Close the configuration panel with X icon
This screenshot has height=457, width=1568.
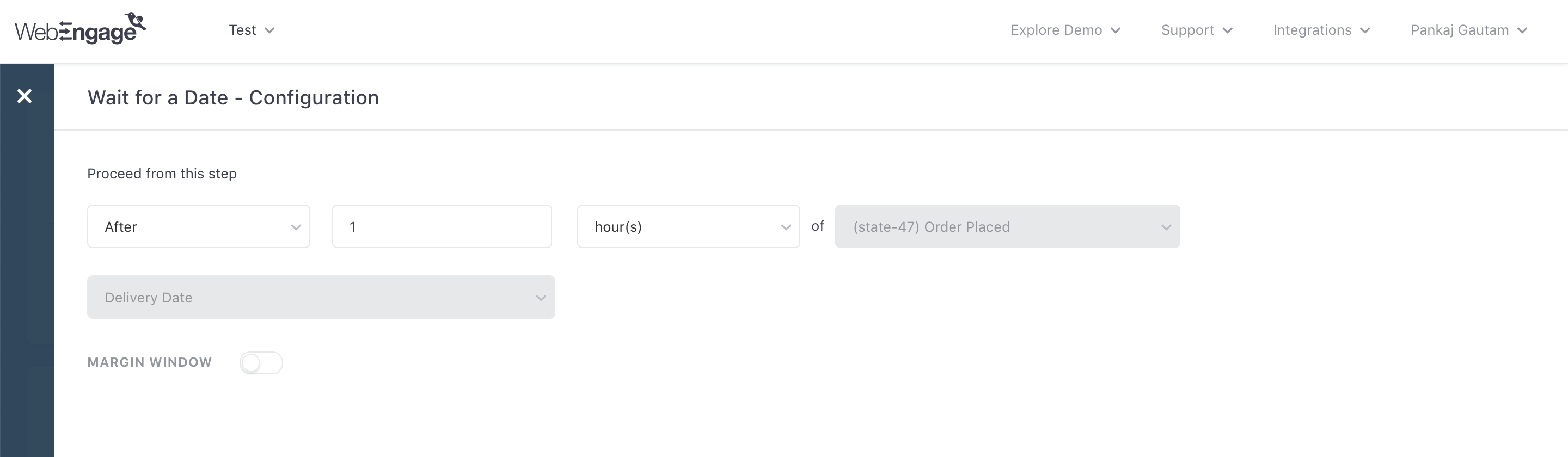tap(24, 96)
